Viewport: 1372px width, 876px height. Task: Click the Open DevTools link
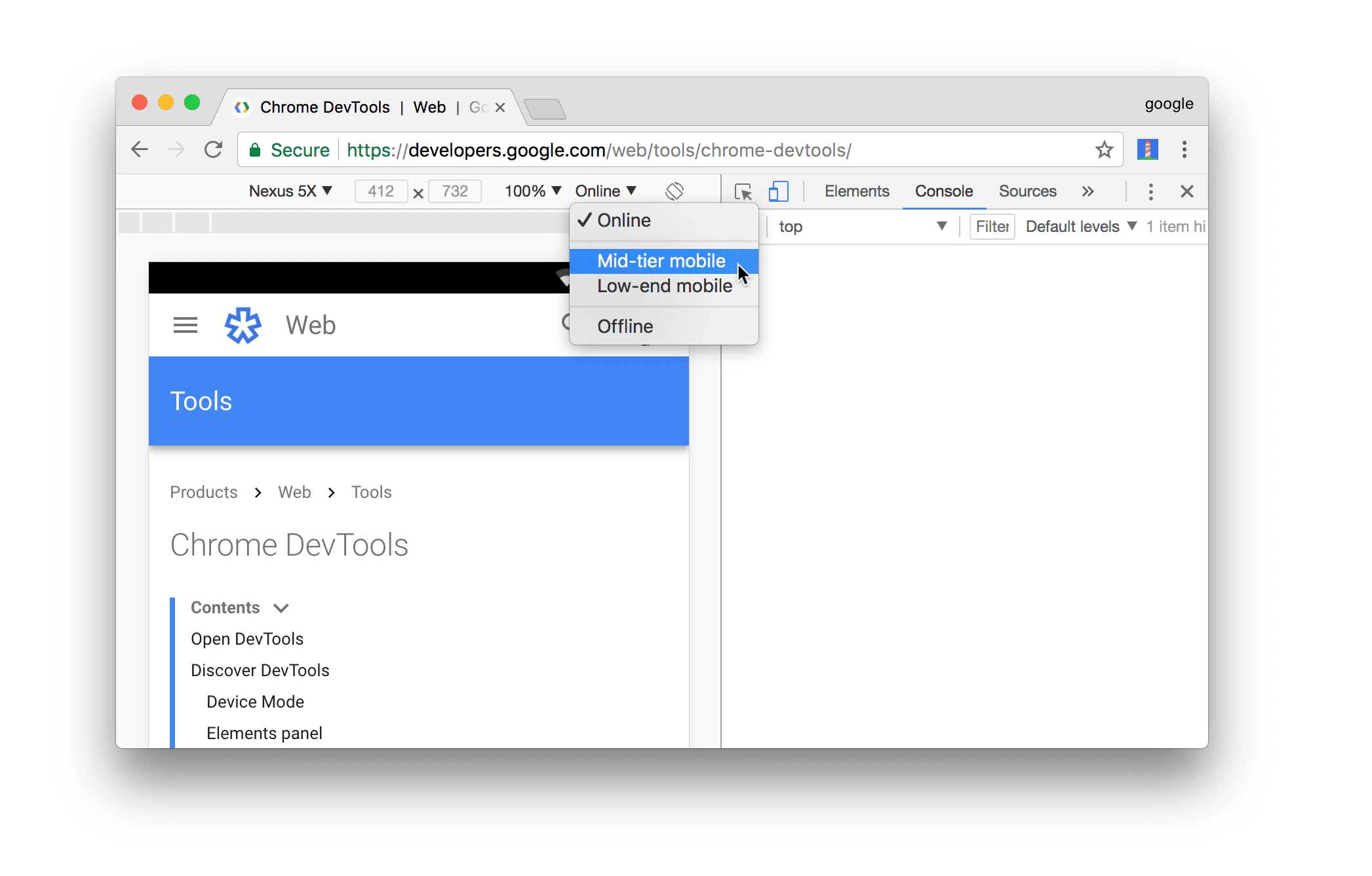click(x=247, y=638)
